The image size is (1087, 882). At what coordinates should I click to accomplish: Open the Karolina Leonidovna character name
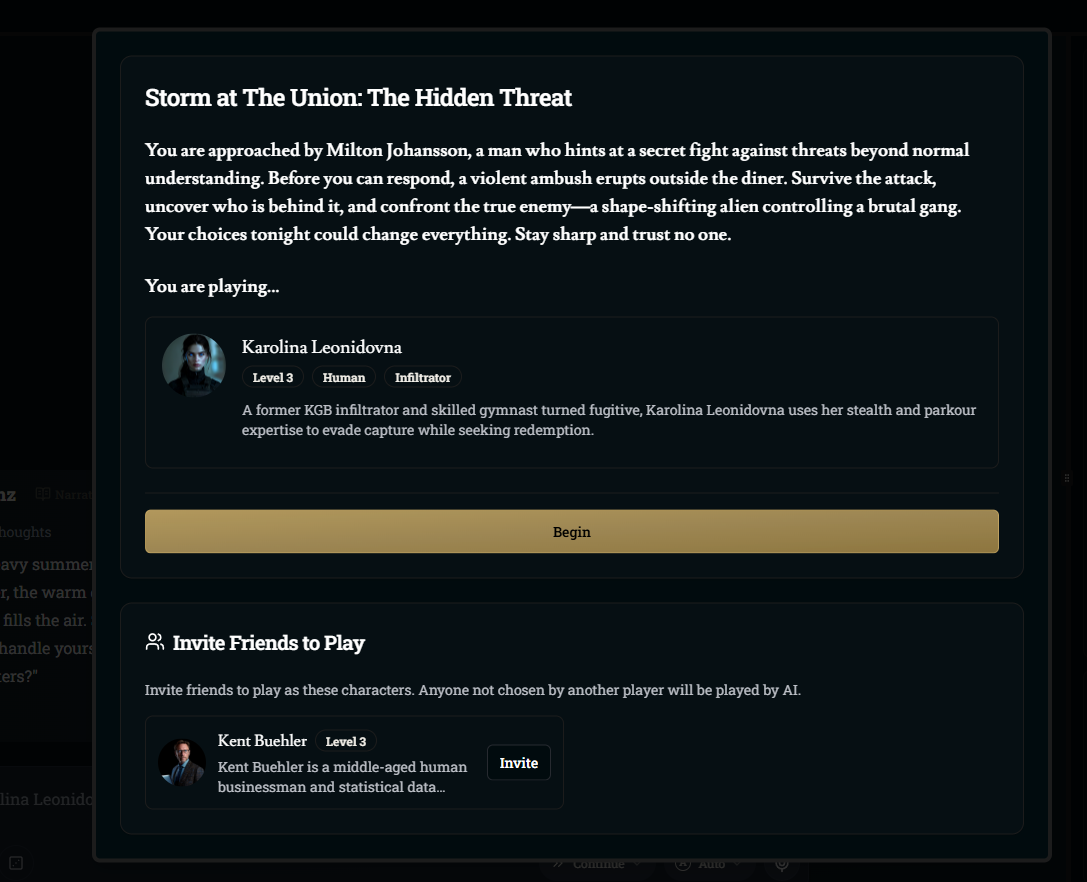pos(322,347)
